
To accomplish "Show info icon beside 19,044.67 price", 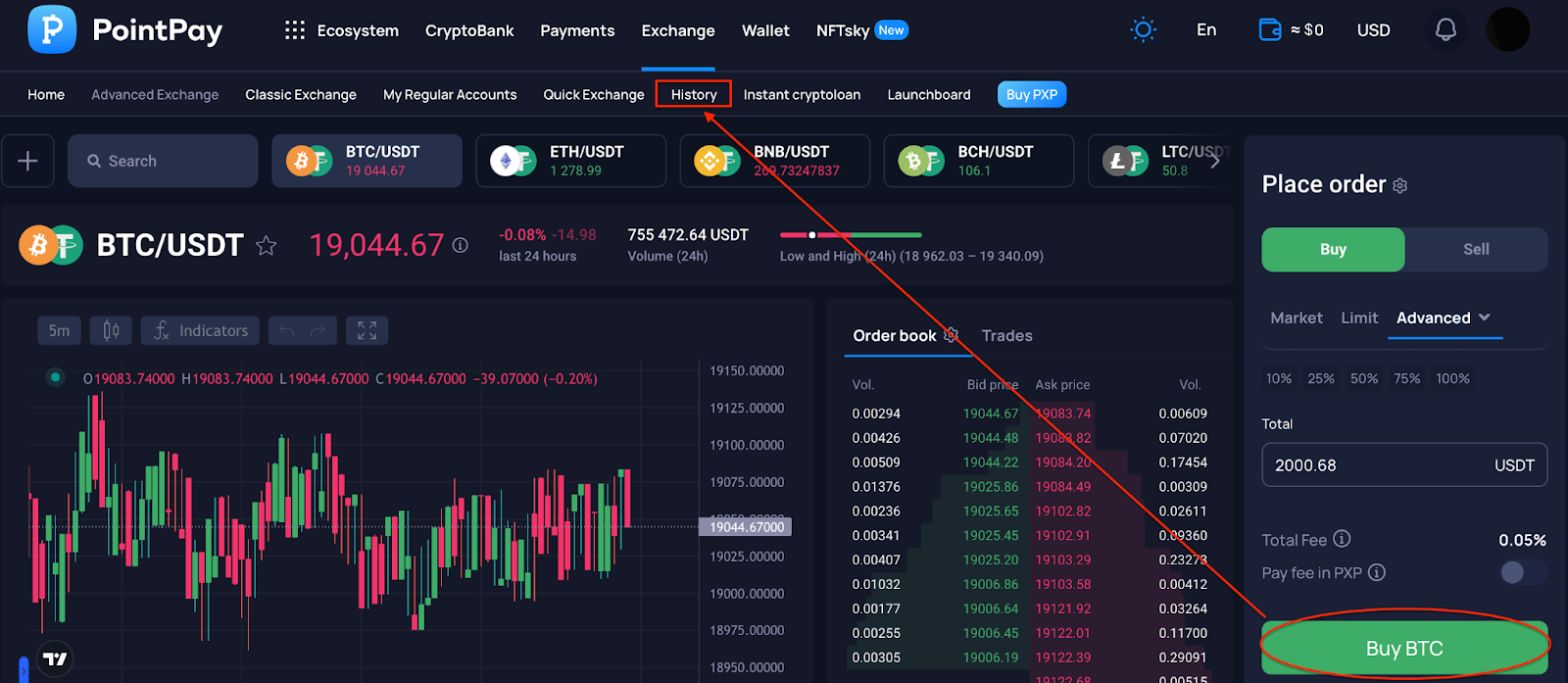I will coord(460,245).
